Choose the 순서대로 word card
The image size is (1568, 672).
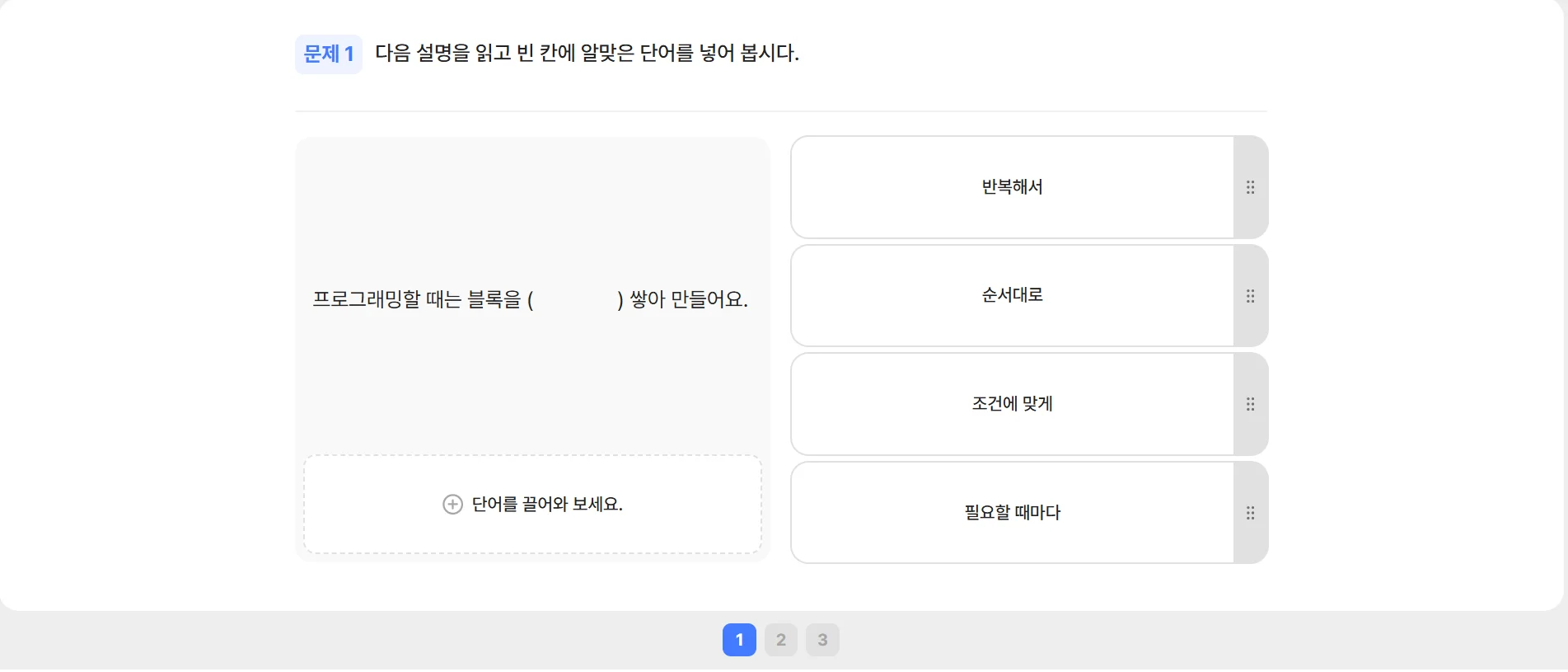click(x=1012, y=296)
